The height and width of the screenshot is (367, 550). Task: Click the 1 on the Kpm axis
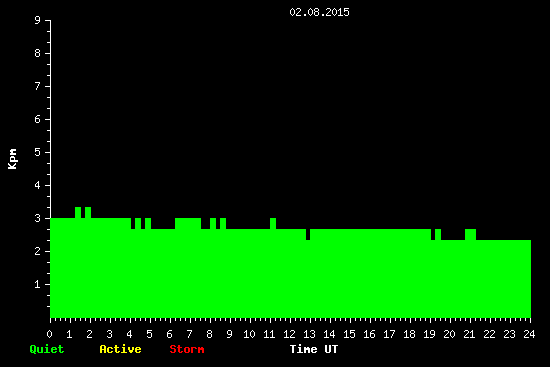(38, 284)
